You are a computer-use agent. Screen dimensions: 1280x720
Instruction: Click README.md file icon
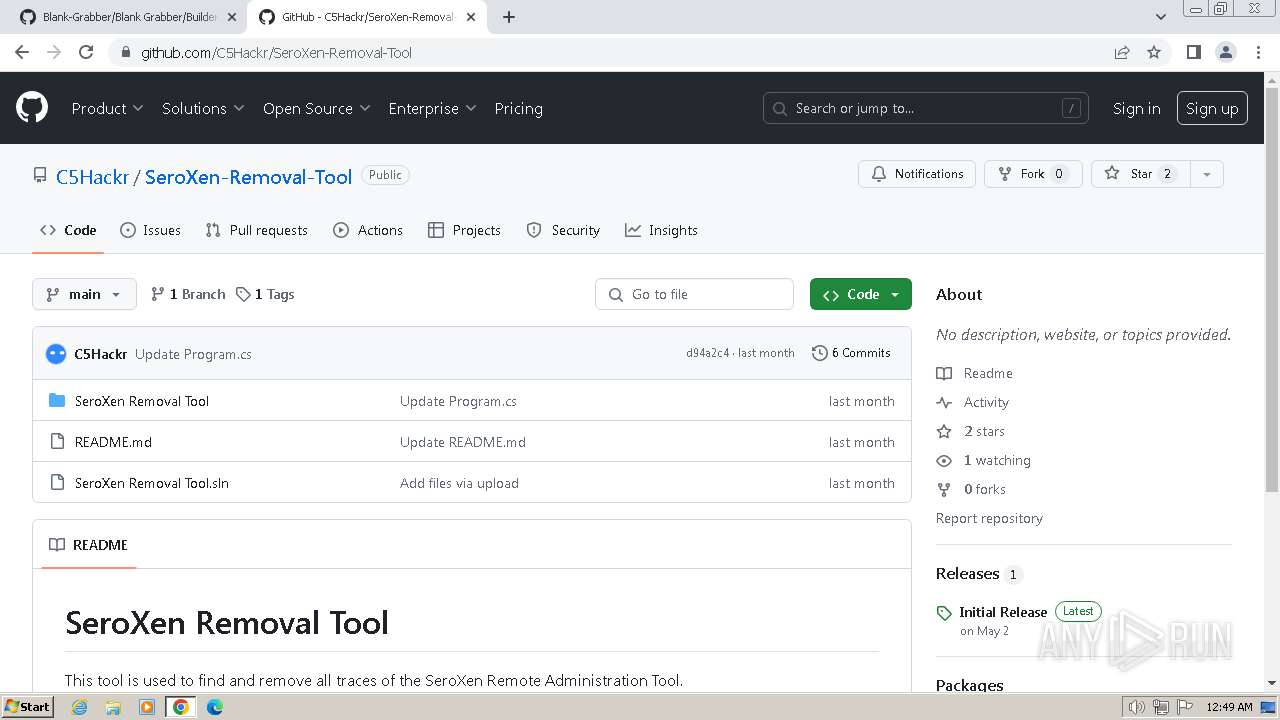point(57,442)
